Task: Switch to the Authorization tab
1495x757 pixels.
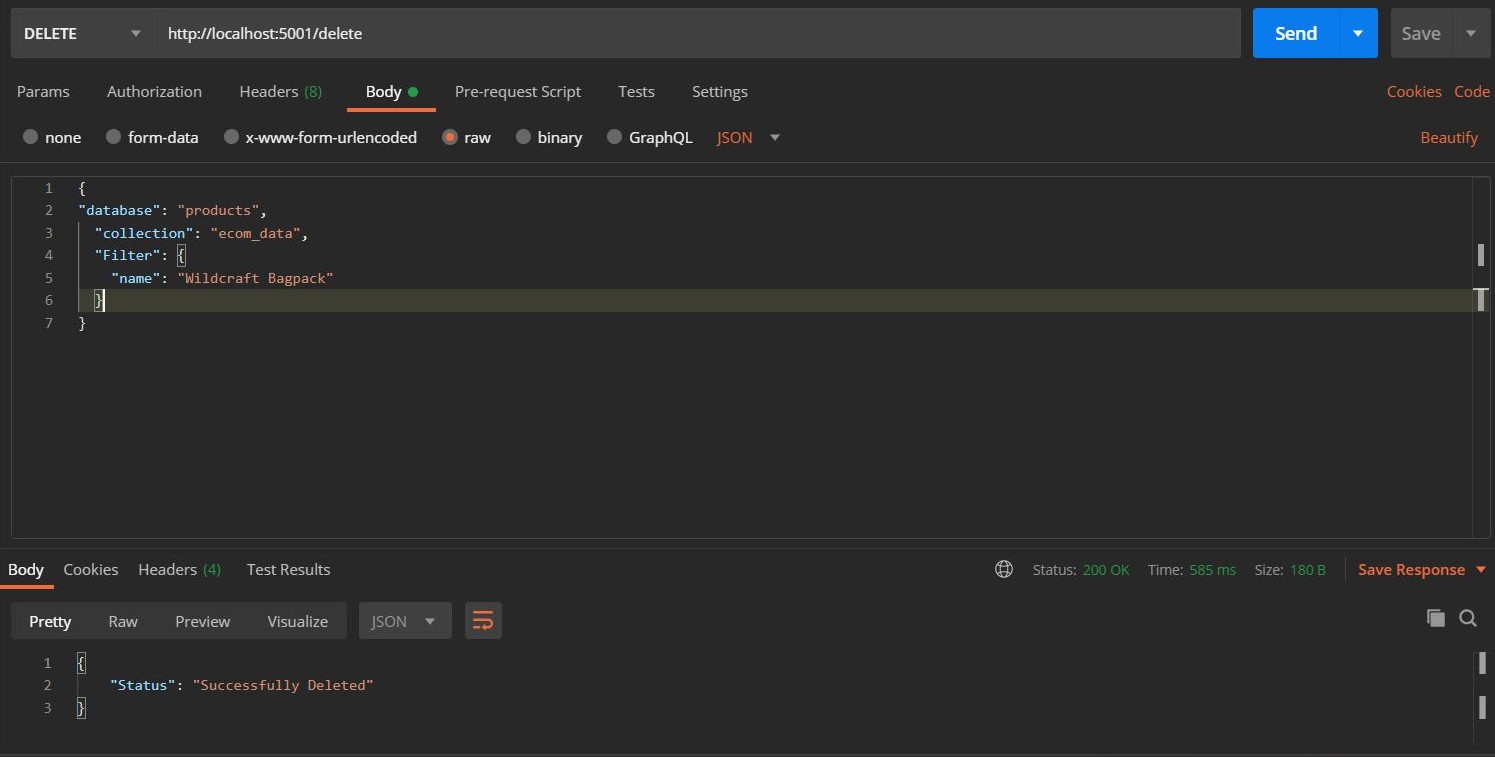Action: pyautogui.click(x=154, y=91)
